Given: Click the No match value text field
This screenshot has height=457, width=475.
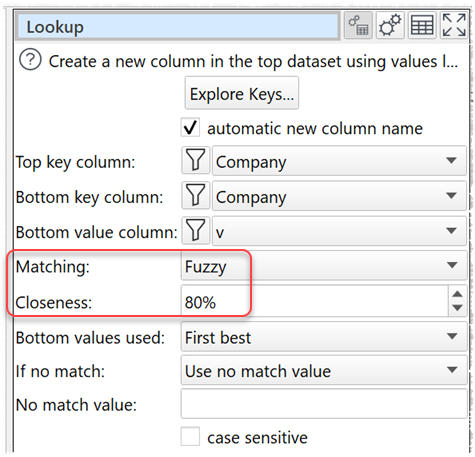Looking at the screenshot, I should pyautogui.click(x=324, y=404).
